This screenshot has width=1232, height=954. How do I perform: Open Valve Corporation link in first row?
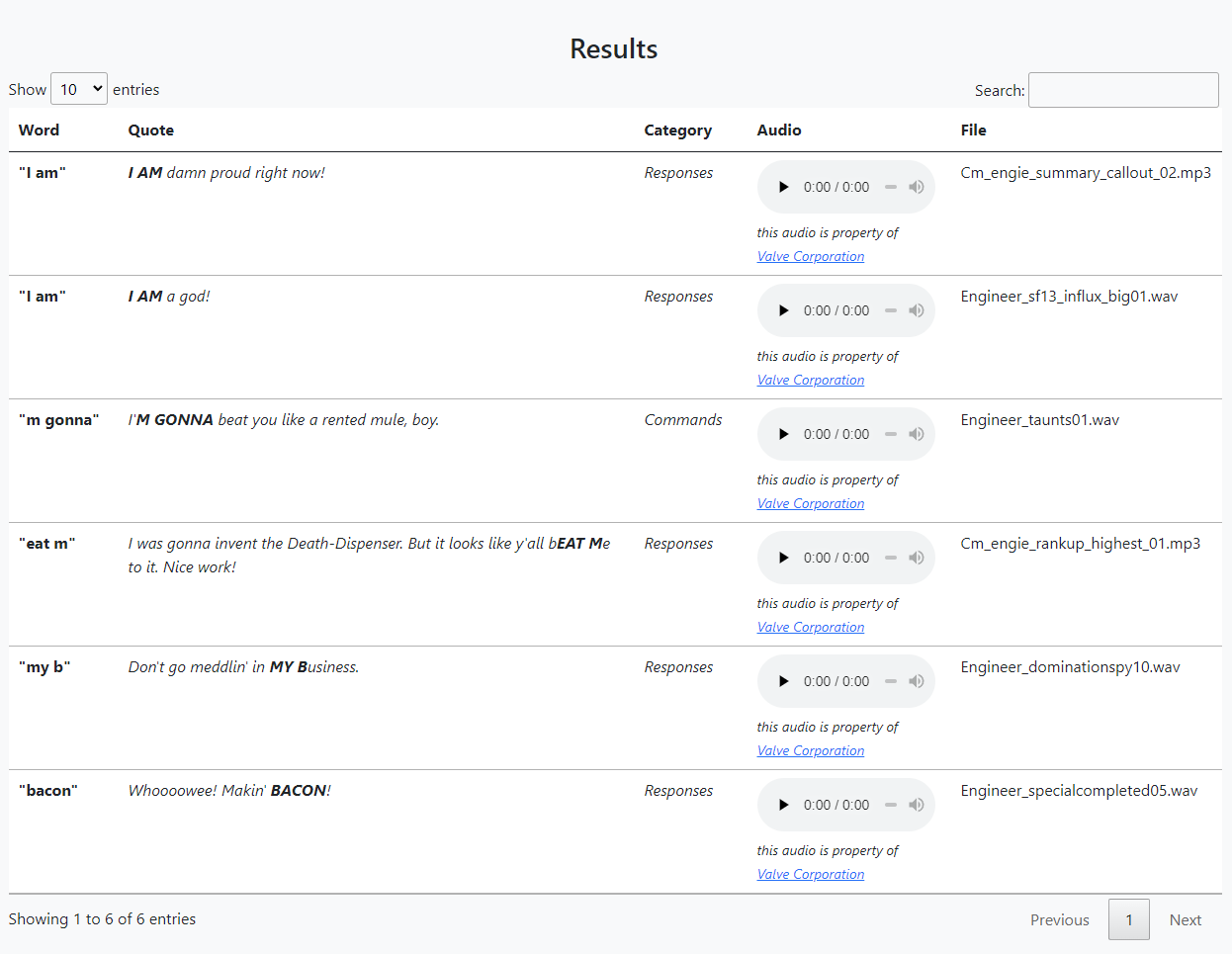(811, 257)
